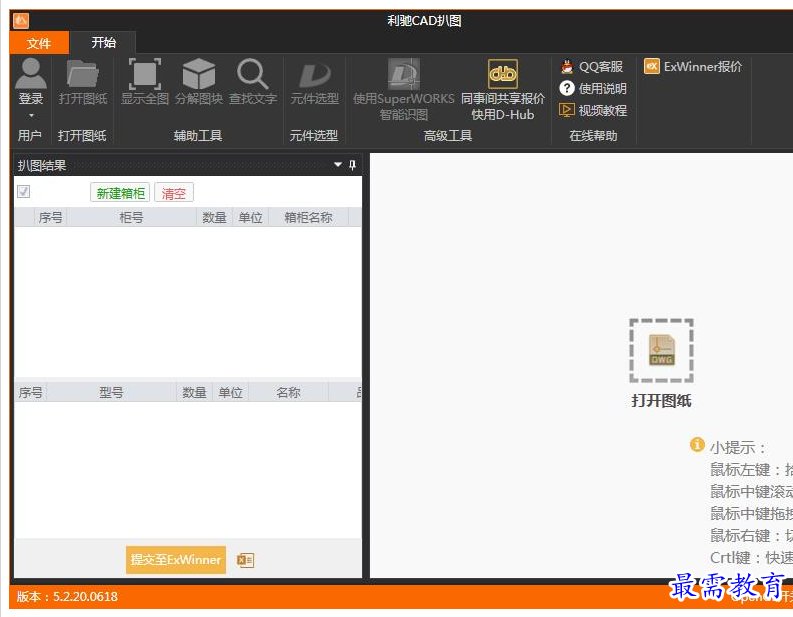Click the 小提示 info icon
Viewport: 793px width, 617px height.
coord(697,445)
